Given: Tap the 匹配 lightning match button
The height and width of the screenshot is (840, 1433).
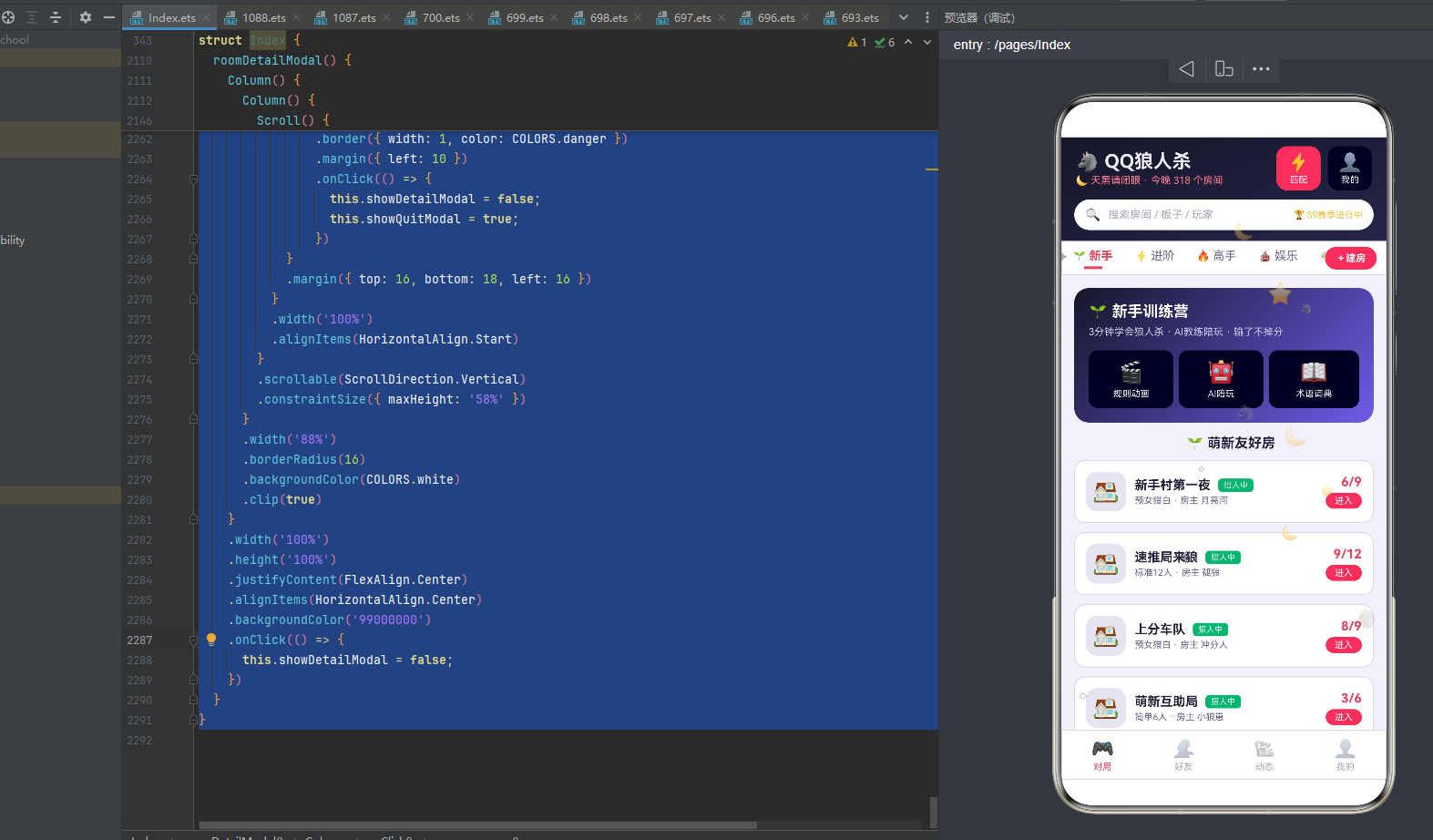Looking at the screenshot, I should (1298, 169).
